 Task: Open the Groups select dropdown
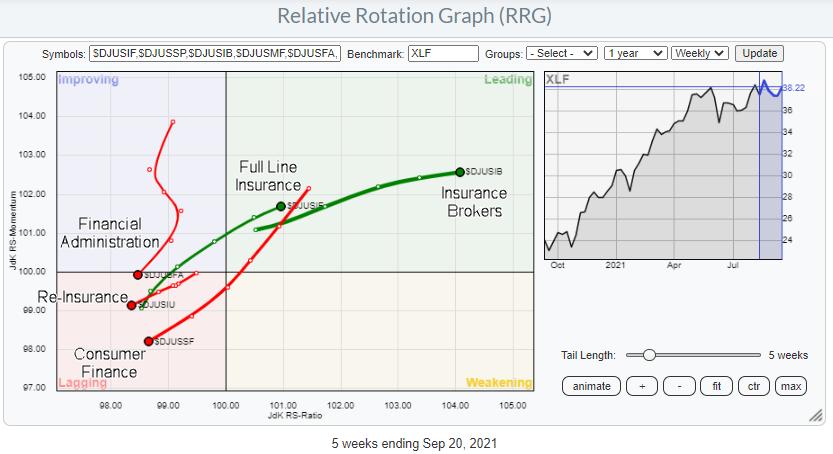[562, 53]
